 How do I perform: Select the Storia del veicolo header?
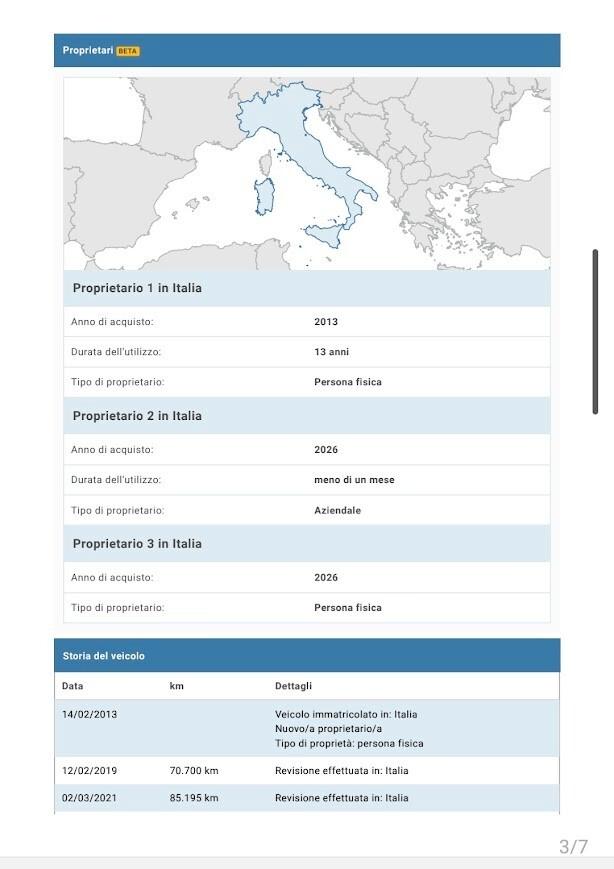[x=104, y=656]
